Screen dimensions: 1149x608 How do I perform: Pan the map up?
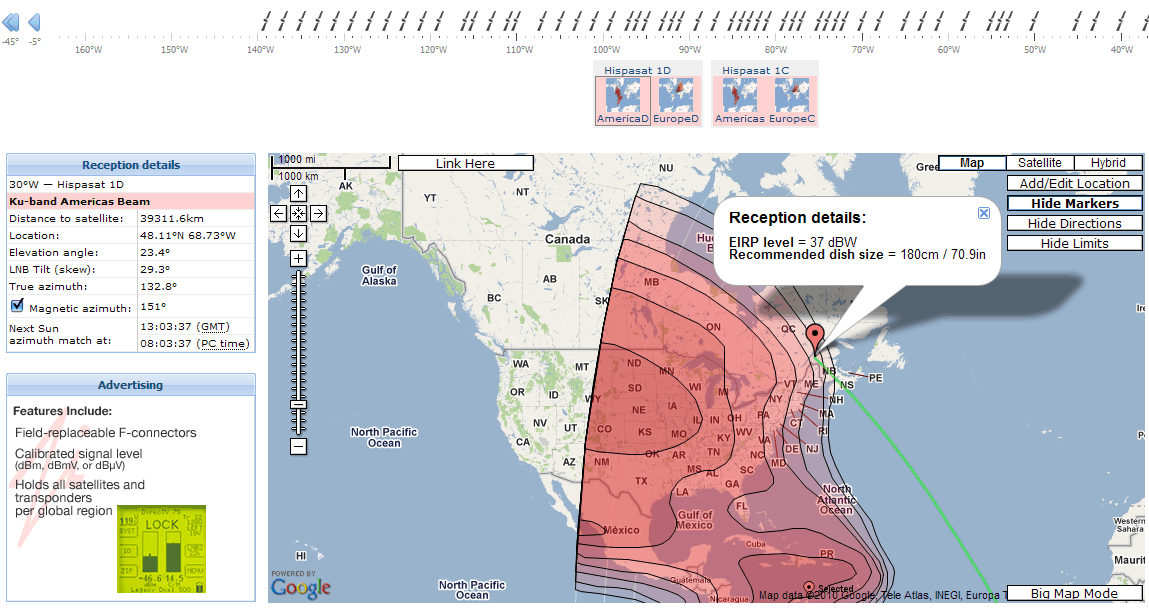pyautogui.click(x=298, y=193)
